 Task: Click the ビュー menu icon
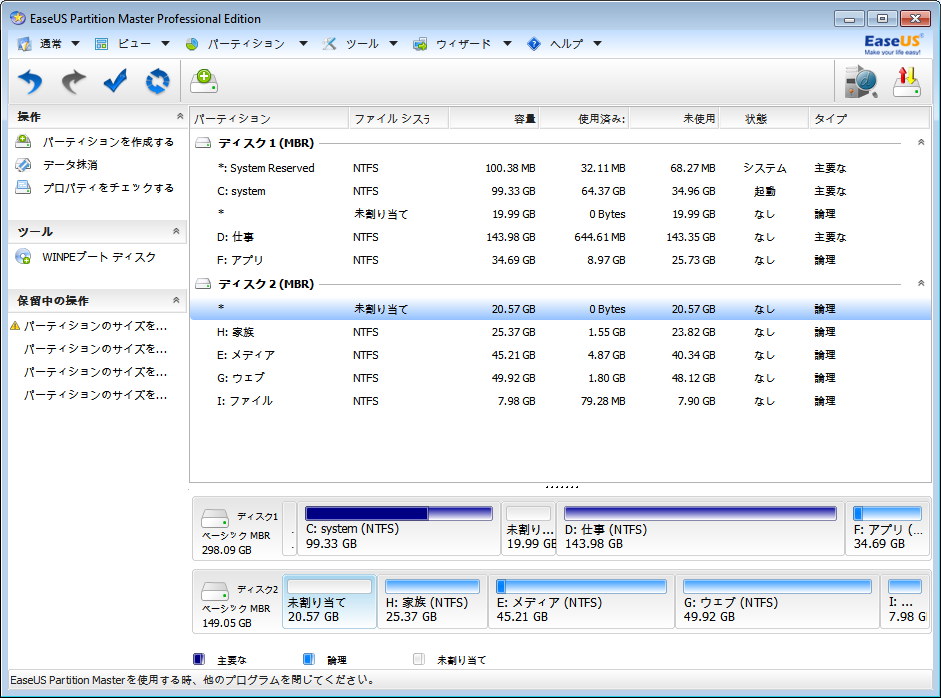click(101, 44)
